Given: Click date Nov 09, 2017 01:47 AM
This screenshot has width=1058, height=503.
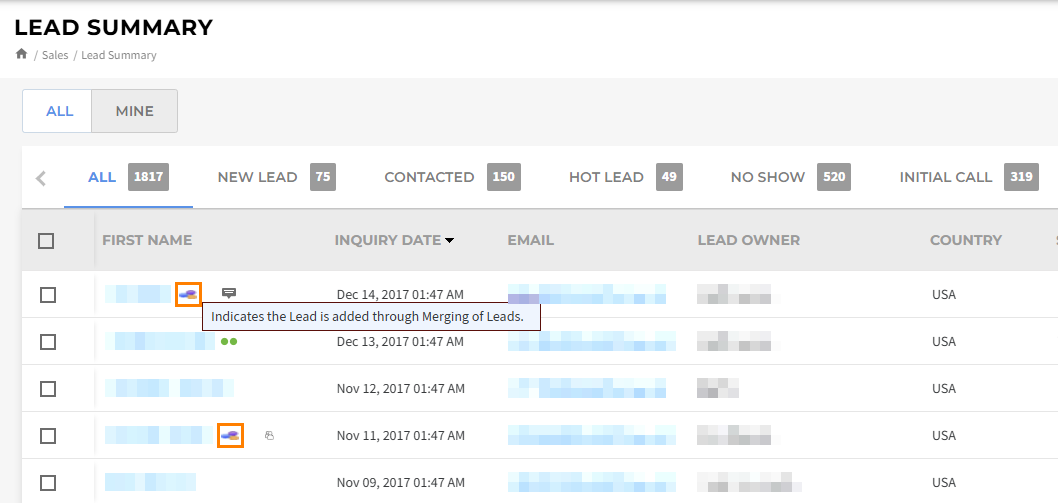Looking at the screenshot, I should pyautogui.click(x=400, y=483).
